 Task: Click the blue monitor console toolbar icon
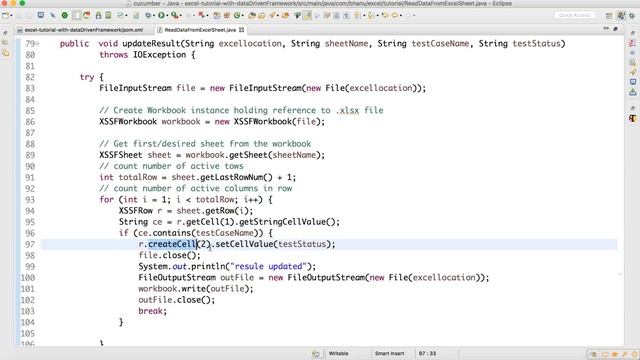coord(41,15)
